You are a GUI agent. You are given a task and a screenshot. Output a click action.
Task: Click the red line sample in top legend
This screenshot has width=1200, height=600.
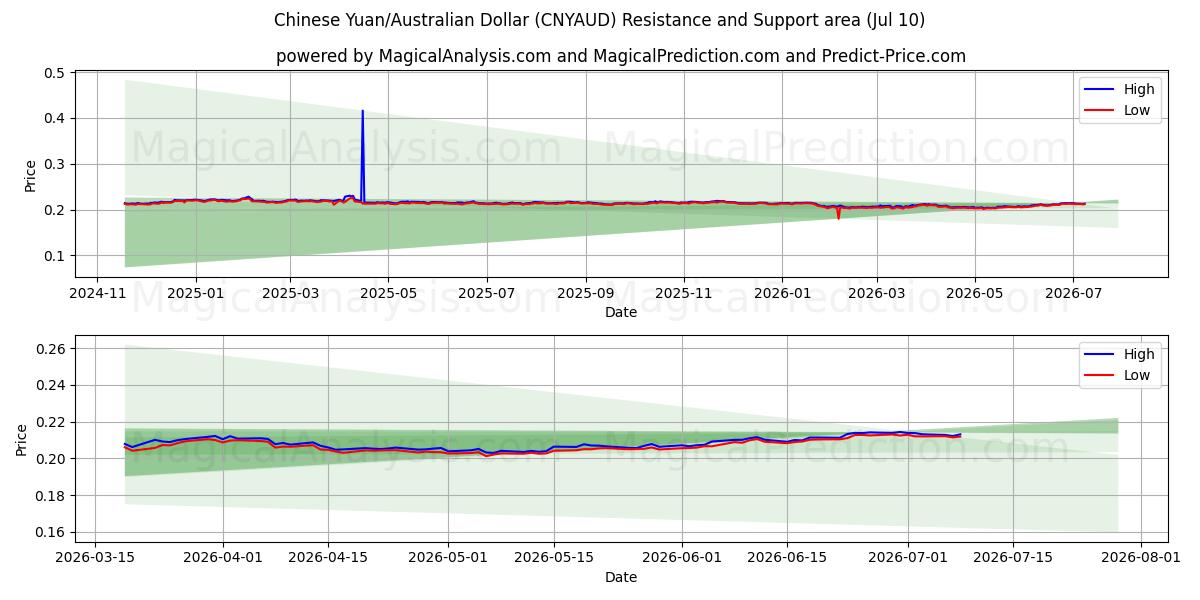pyautogui.click(x=1100, y=111)
